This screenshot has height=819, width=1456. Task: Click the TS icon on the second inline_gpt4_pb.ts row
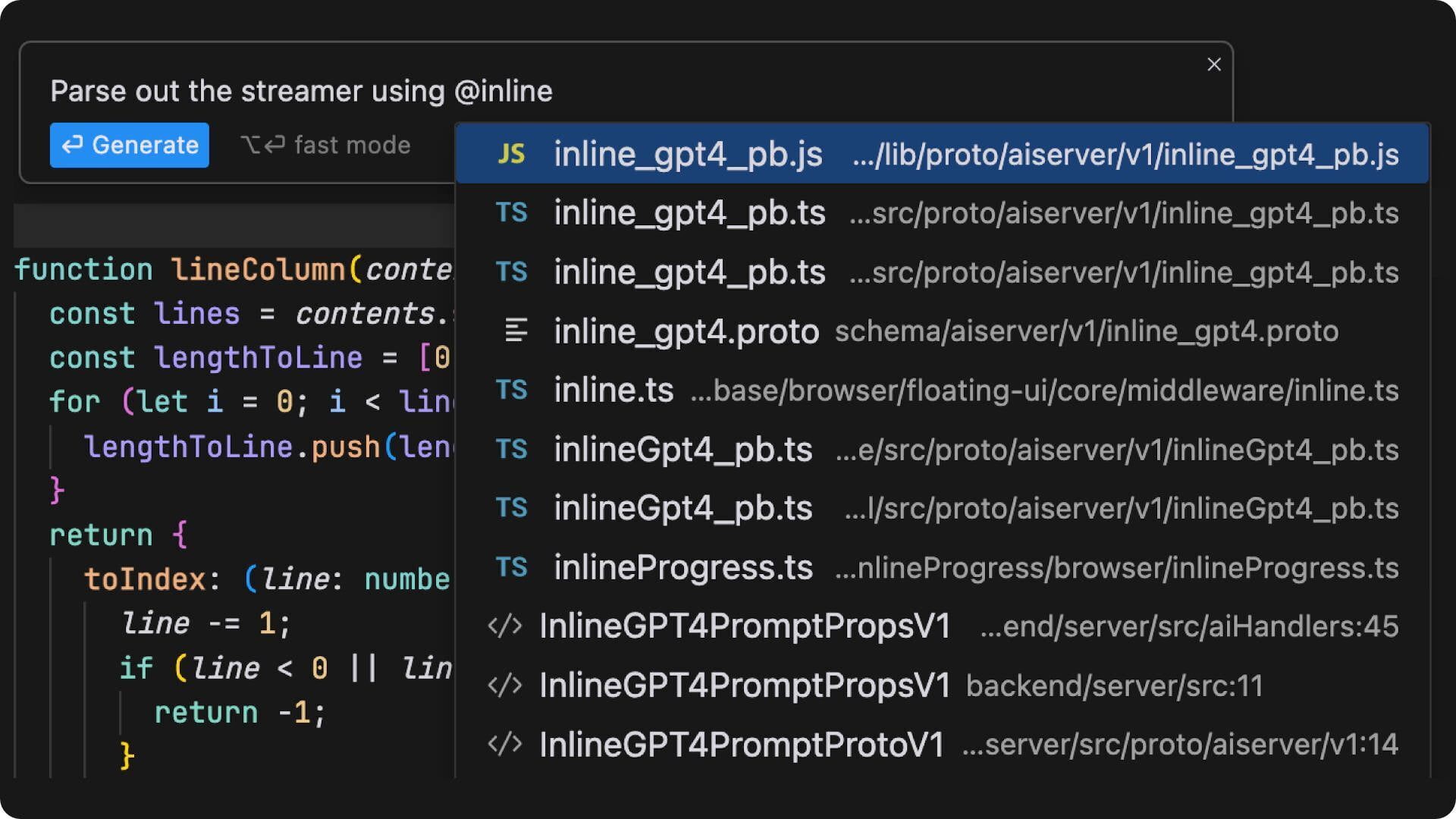point(513,271)
